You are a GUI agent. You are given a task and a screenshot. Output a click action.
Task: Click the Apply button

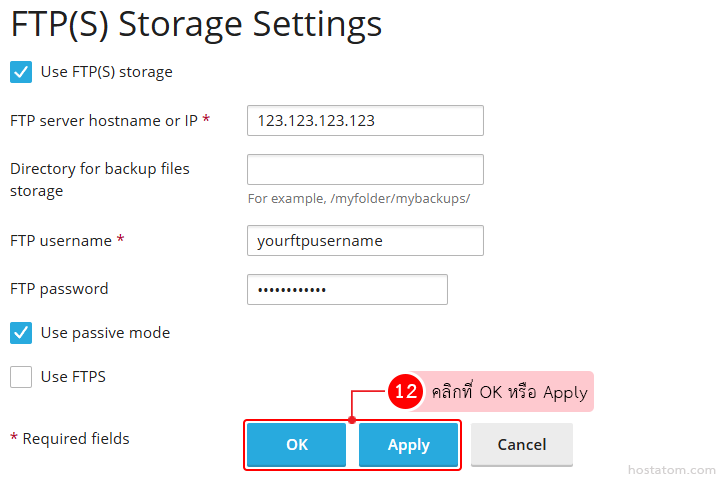(408, 444)
